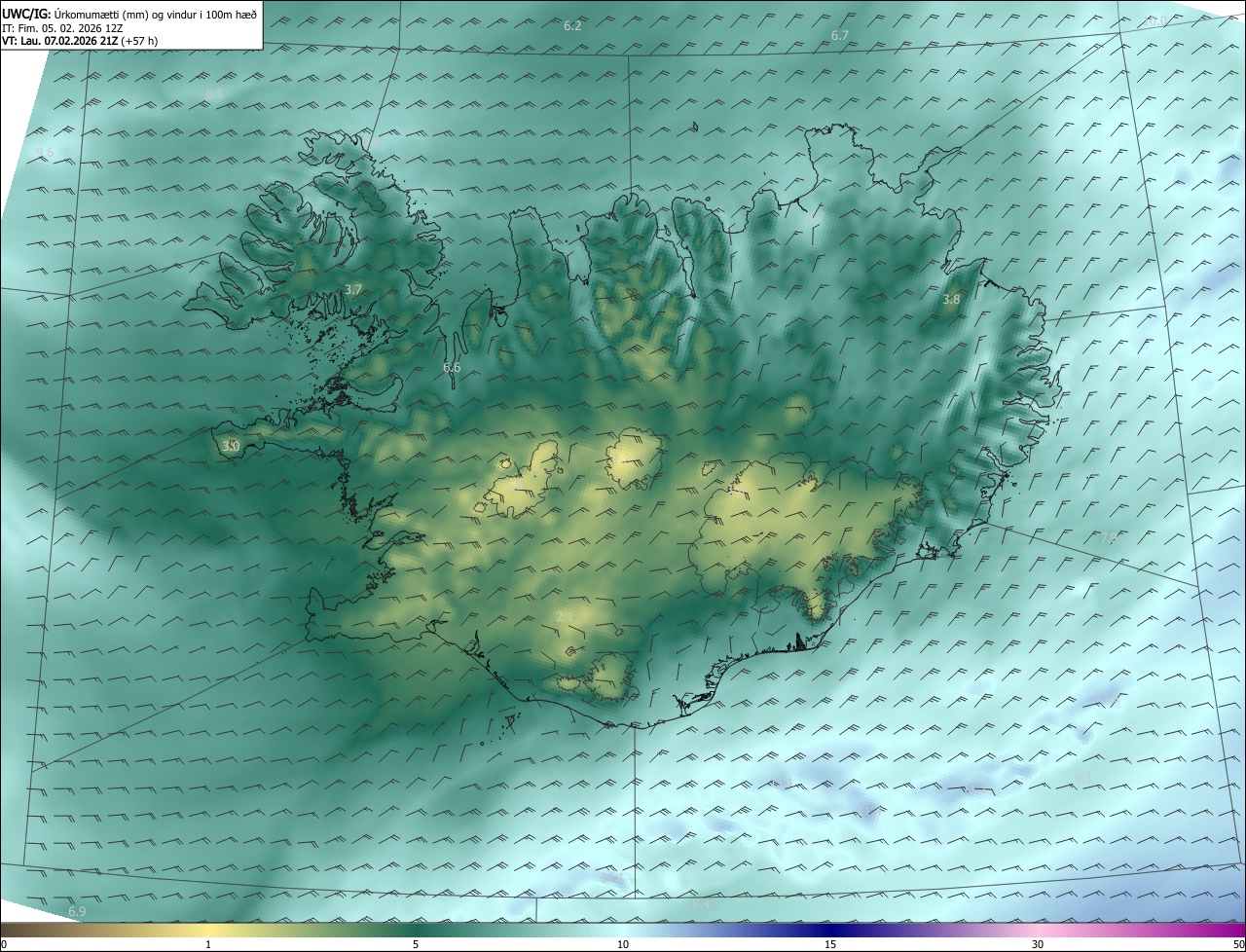Click the 30 mm pink mark on the color scale
Viewport: 1246px width, 952px height.
tap(1038, 944)
